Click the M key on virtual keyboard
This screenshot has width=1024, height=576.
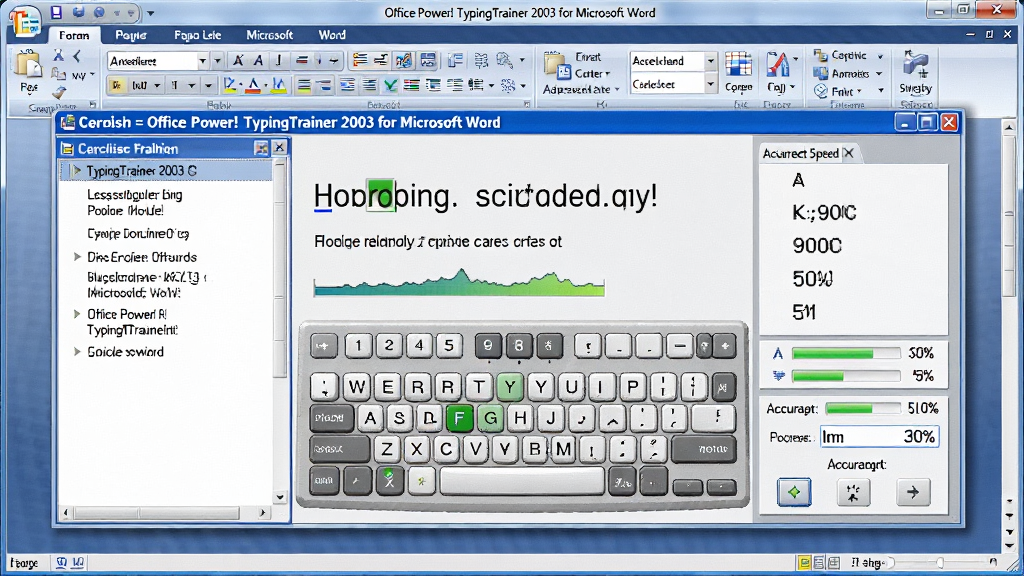562,449
